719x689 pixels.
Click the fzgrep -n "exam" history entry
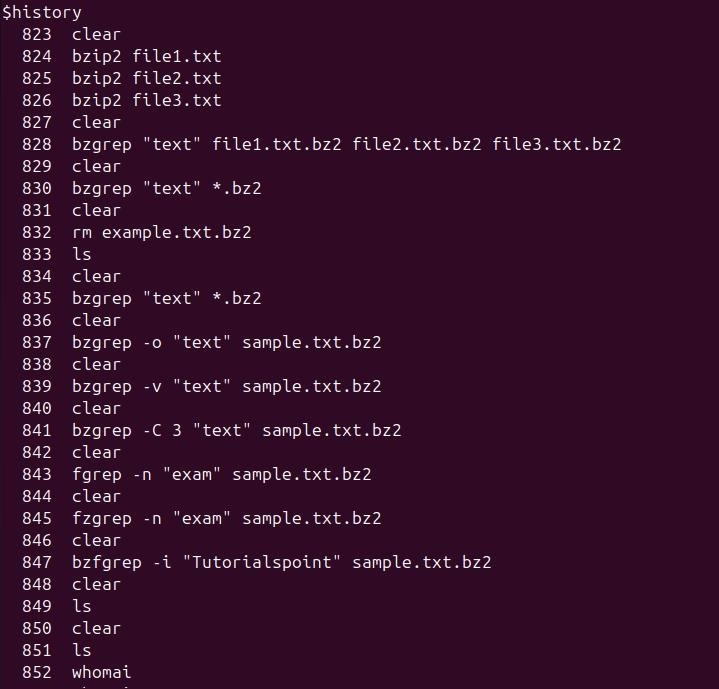click(226, 518)
